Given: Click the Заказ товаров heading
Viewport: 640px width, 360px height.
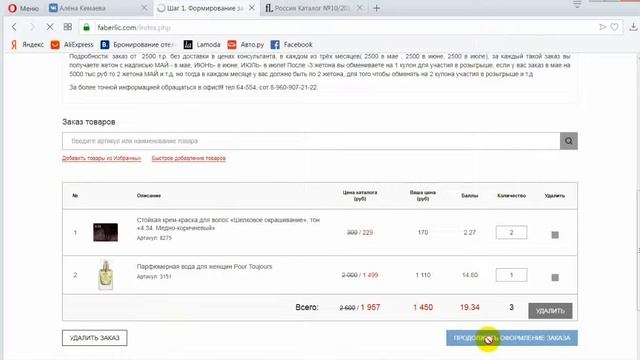Looking at the screenshot, I should click(x=89, y=122).
